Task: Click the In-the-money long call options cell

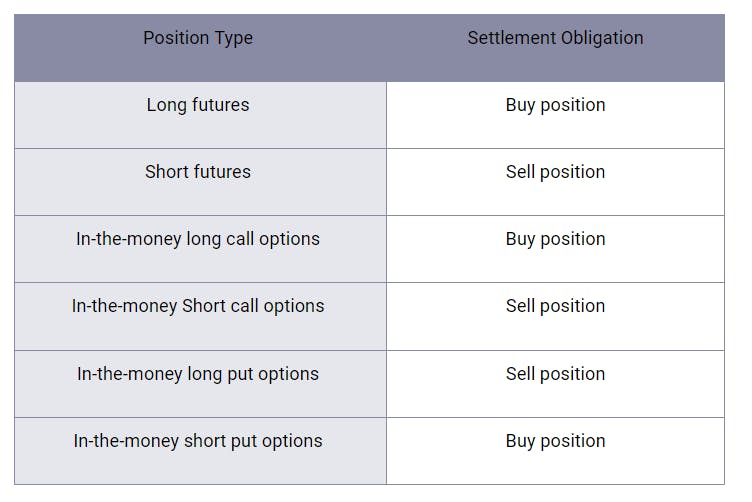Action: click(x=198, y=239)
